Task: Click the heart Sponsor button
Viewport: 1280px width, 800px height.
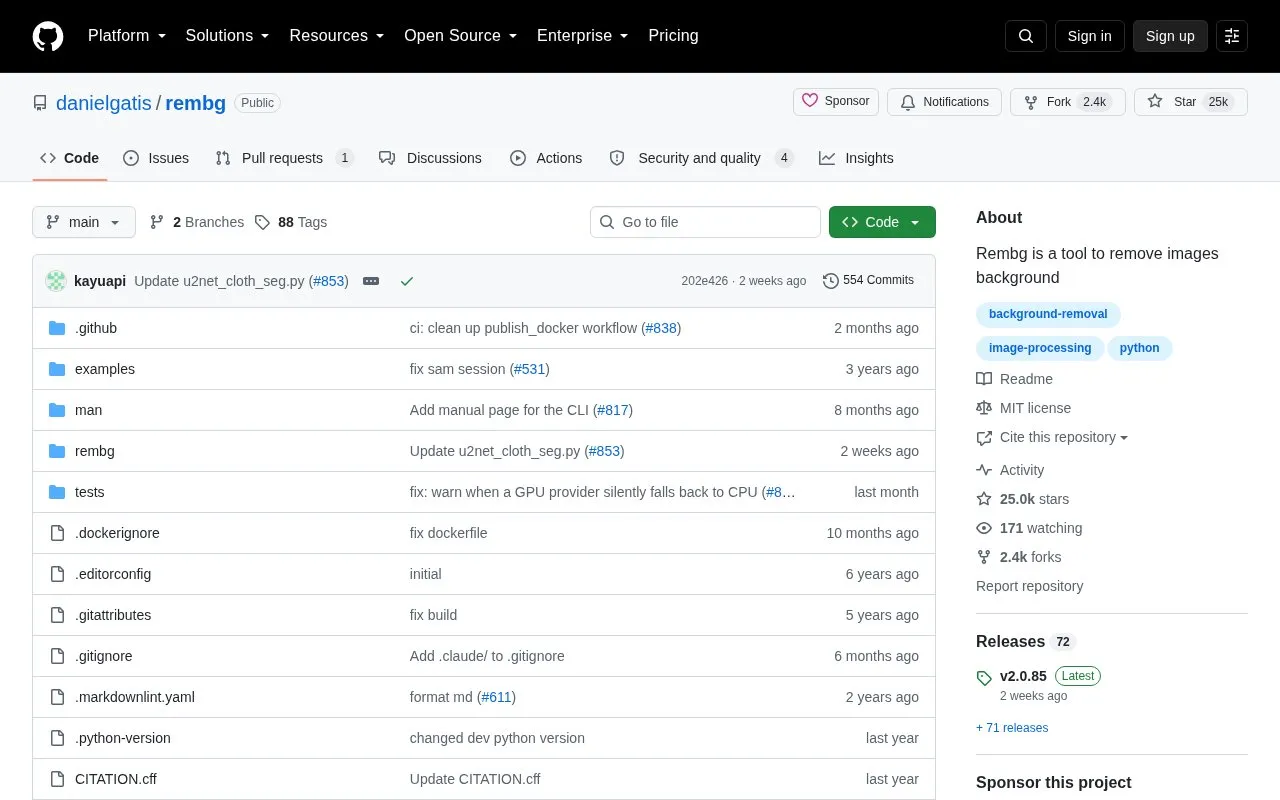Action: point(836,102)
